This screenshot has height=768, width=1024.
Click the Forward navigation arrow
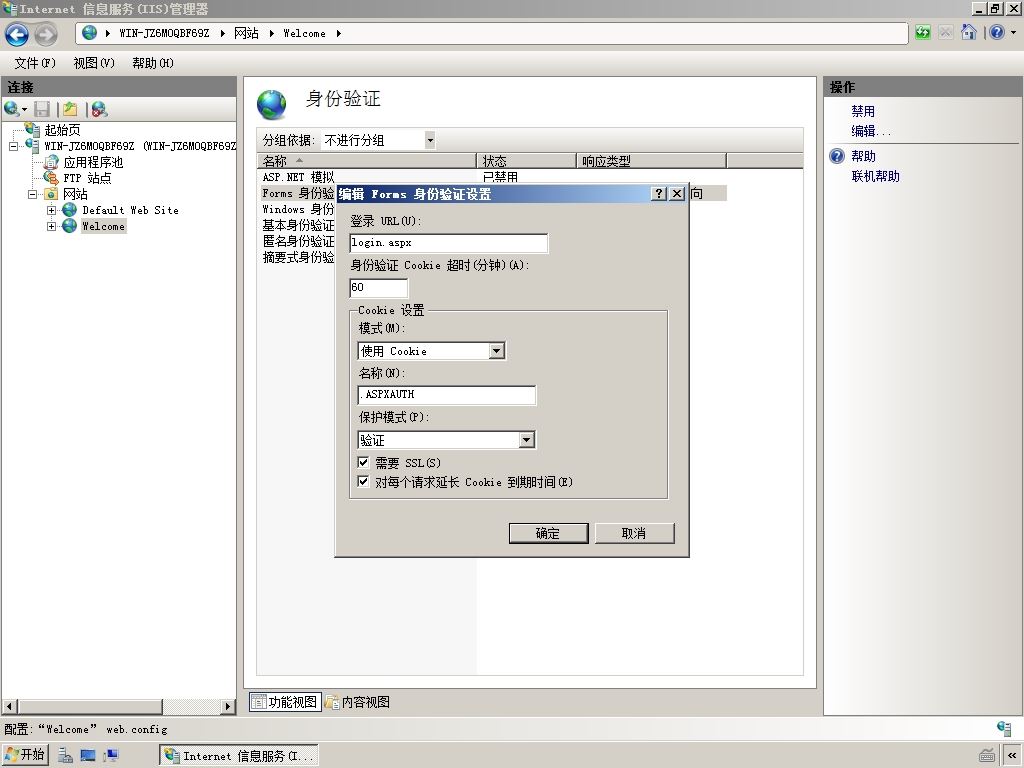46,34
